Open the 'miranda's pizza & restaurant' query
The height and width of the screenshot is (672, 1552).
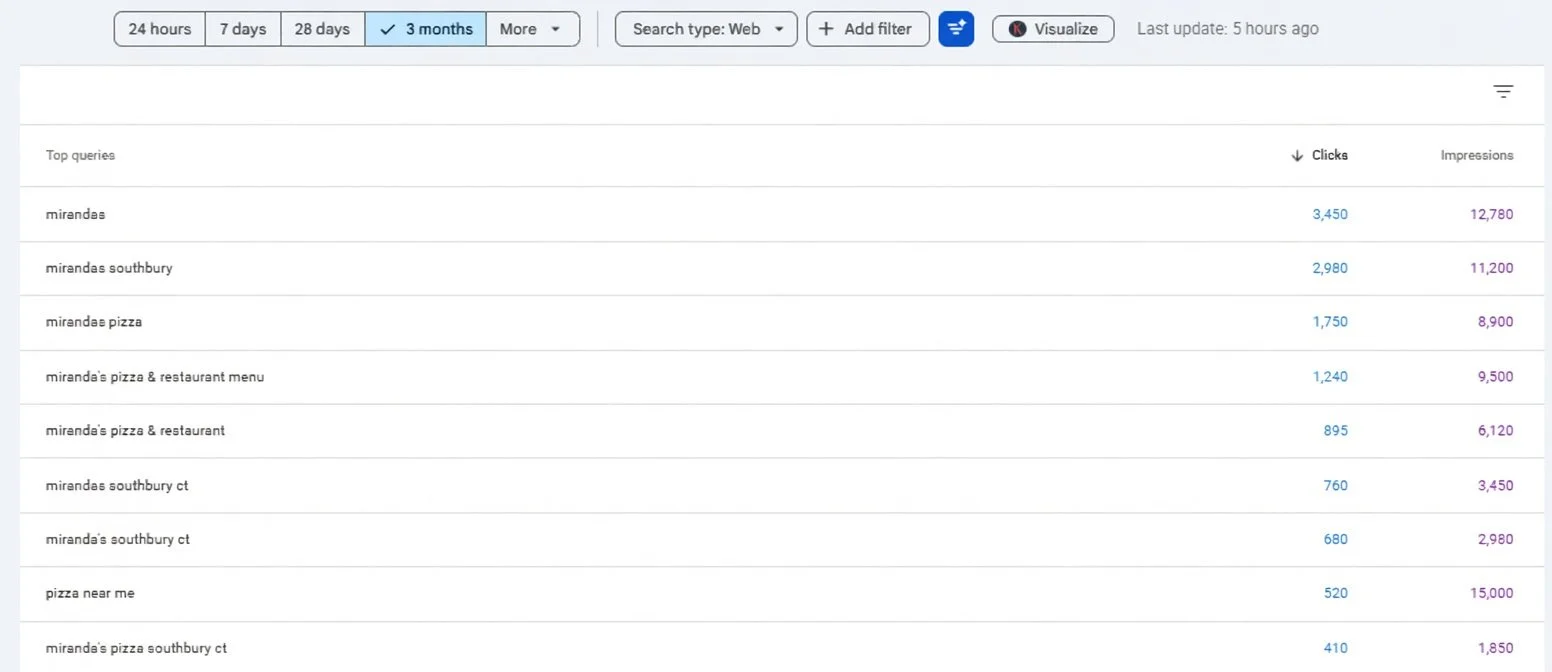pos(782,431)
